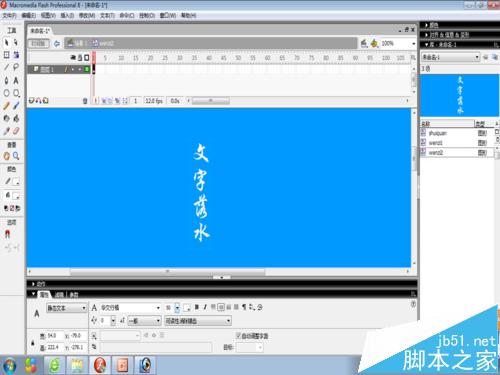Toggle the Center Frame button in timeline

(x=96, y=101)
